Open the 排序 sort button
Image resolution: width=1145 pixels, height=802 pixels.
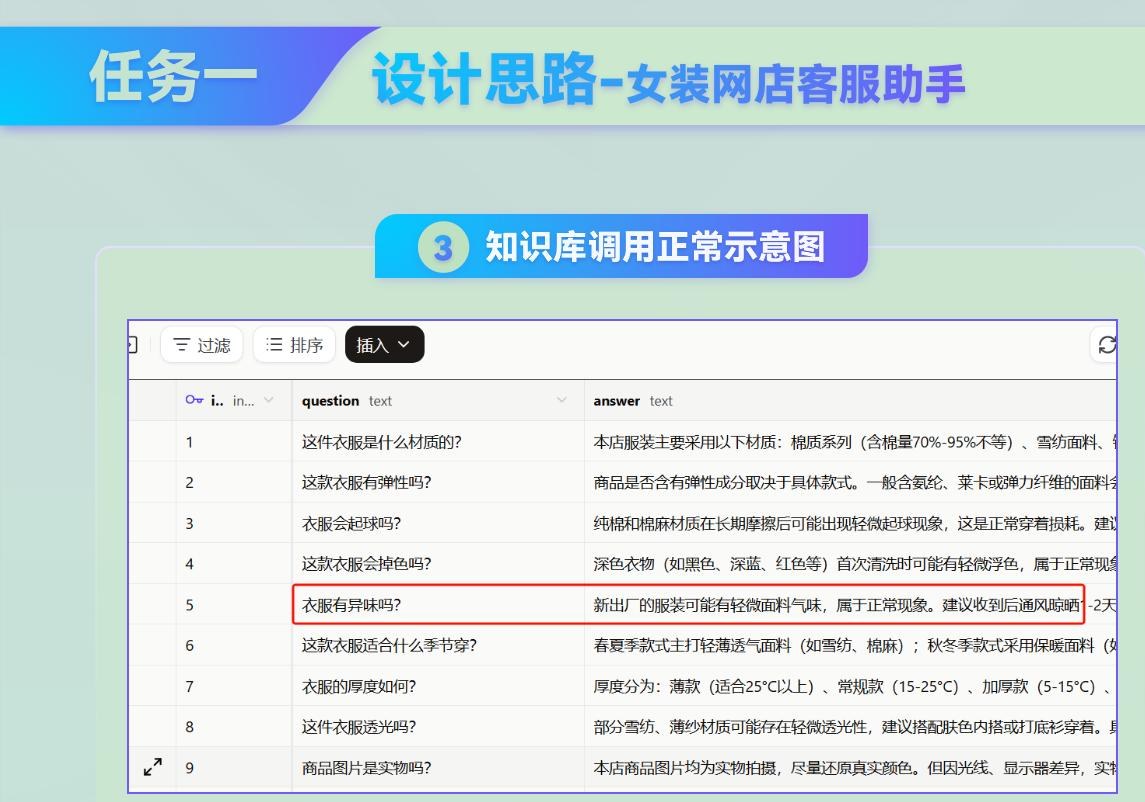click(294, 345)
